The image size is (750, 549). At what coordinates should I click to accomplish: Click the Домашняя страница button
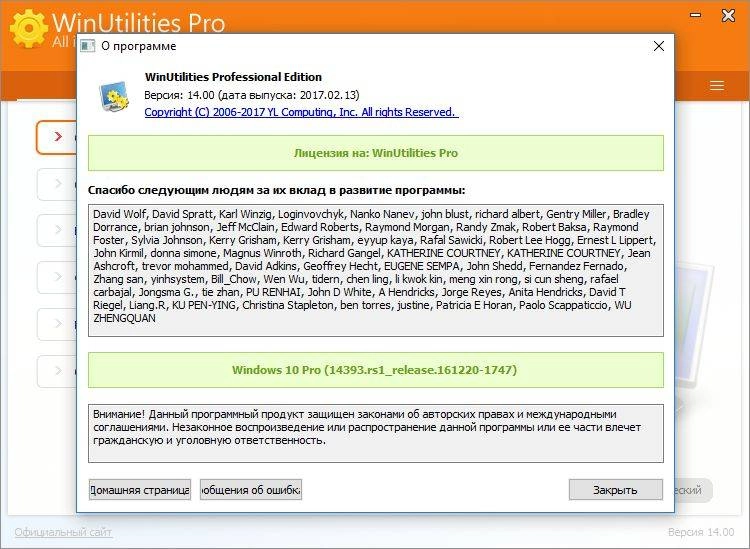tap(140, 490)
